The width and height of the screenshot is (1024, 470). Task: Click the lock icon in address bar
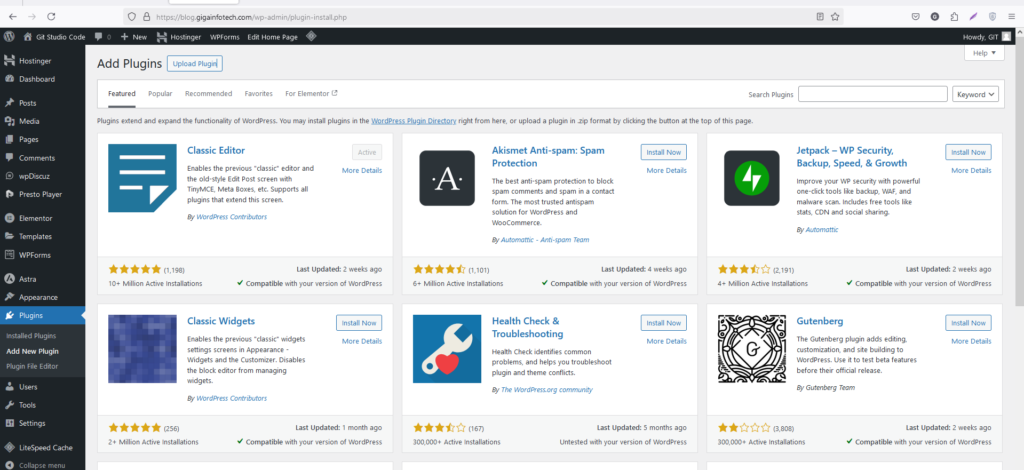[146, 17]
